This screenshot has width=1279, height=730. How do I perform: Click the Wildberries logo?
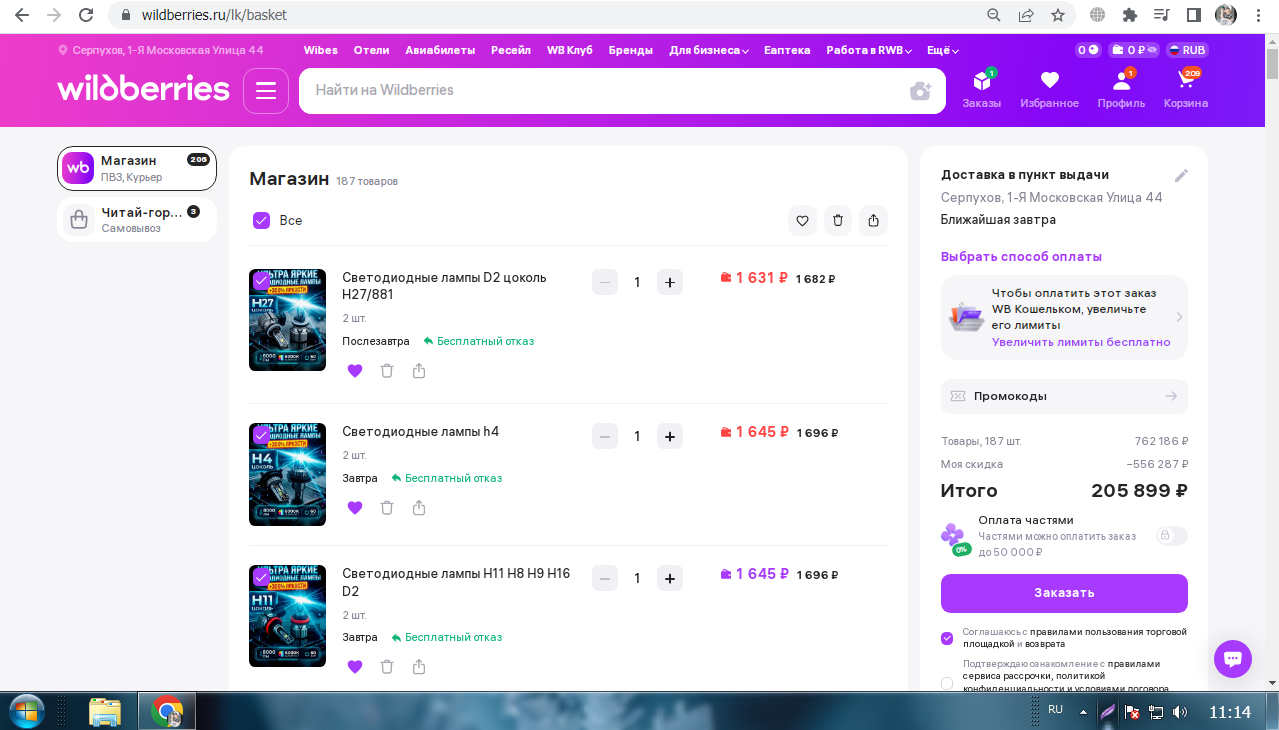[144, 89]
